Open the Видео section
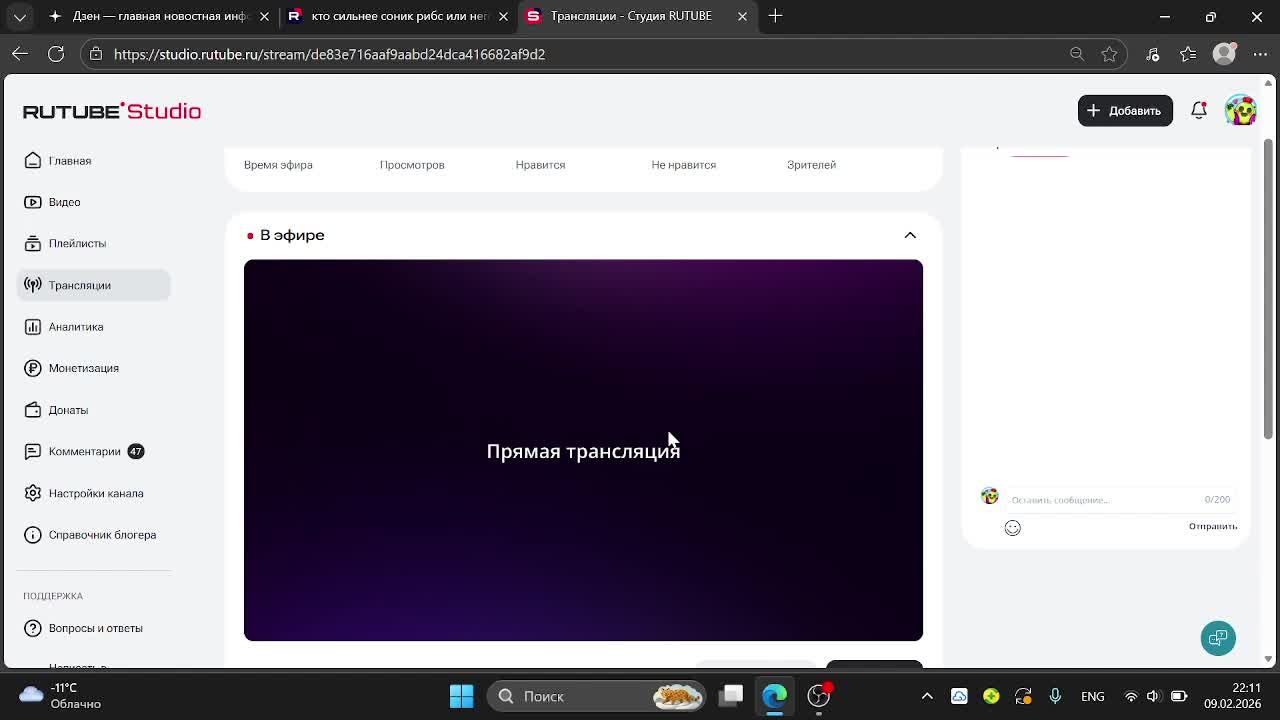Image resolution: width=1280 pixels, height=720 pixels. 93,202
